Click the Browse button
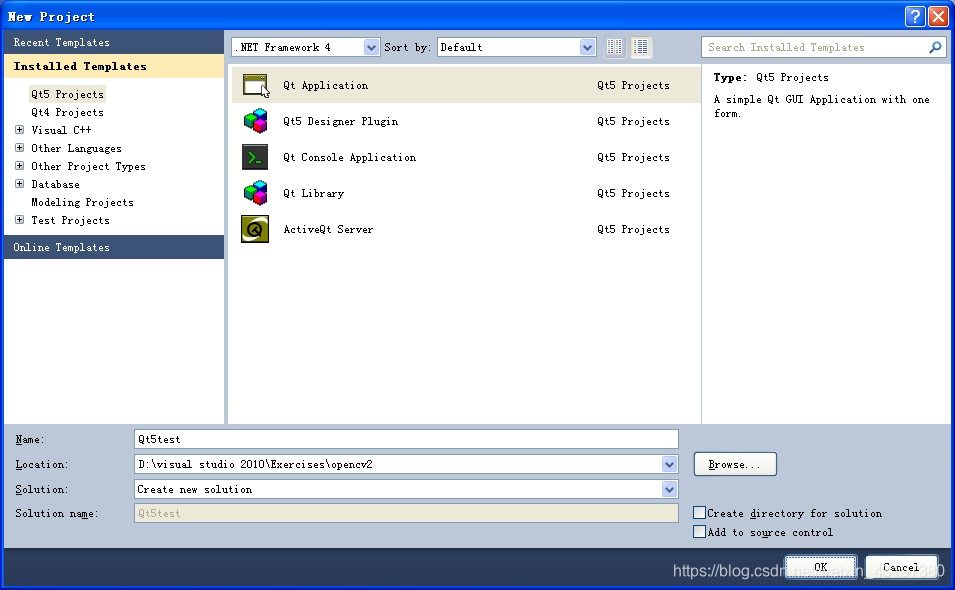Screen dimensions: 955x590 pyautogui.click(x=735, y=464)
